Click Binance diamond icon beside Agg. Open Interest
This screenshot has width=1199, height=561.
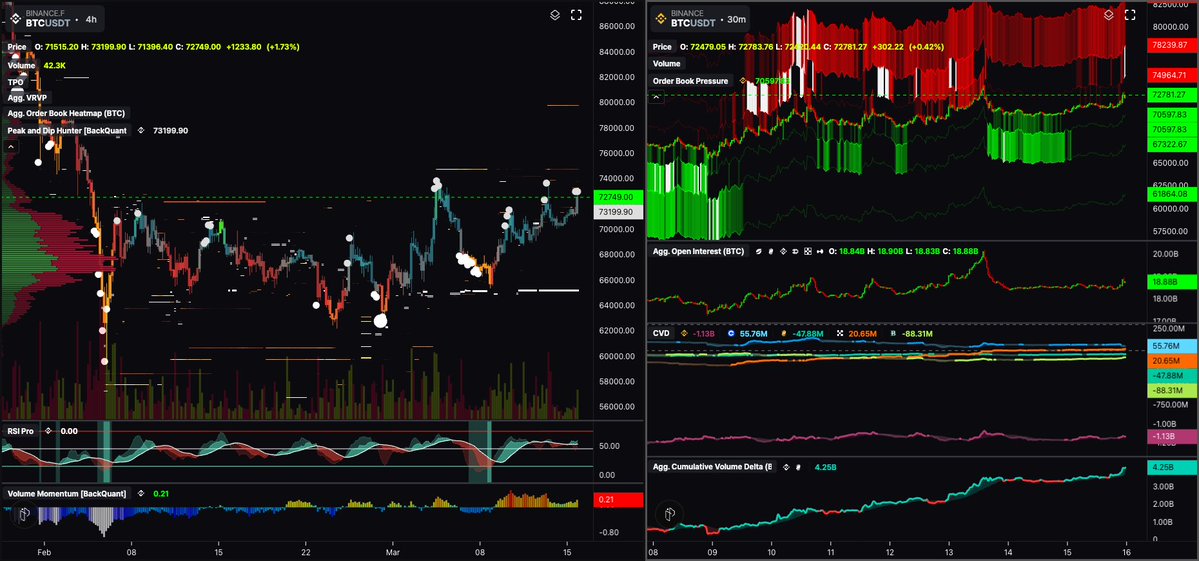(783, 251)
